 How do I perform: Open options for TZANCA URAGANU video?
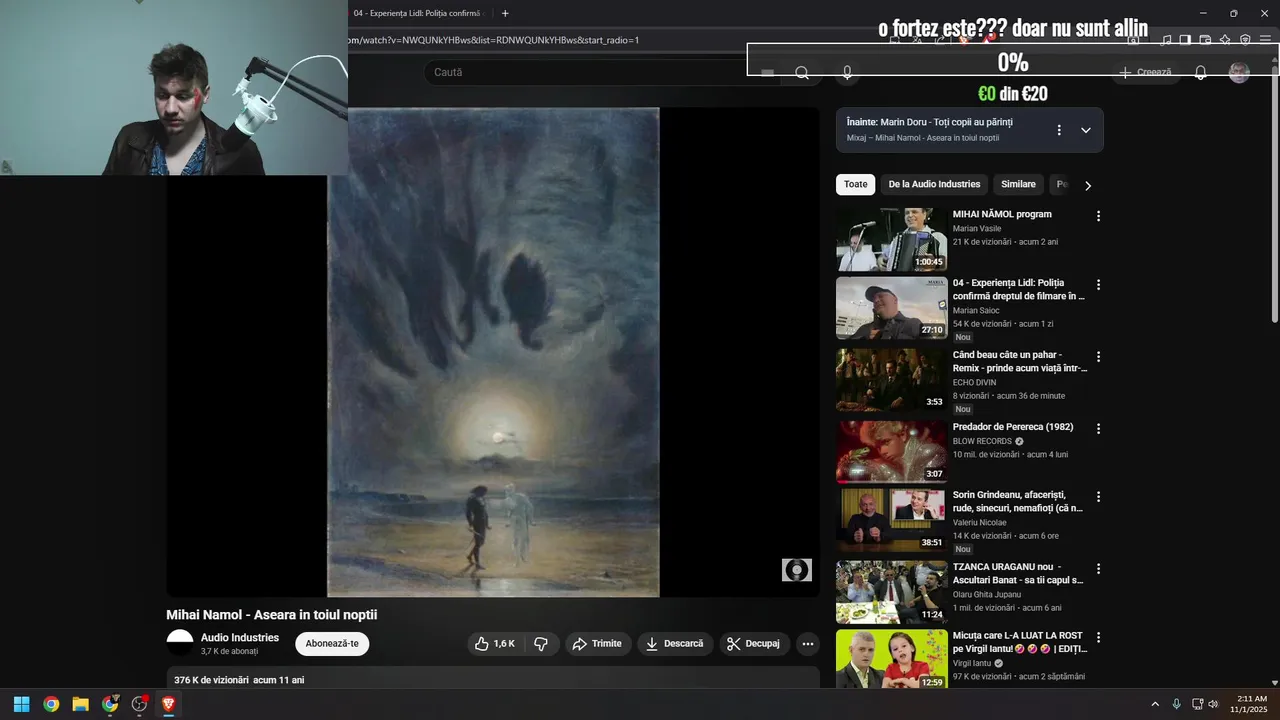pos(1098,568)
